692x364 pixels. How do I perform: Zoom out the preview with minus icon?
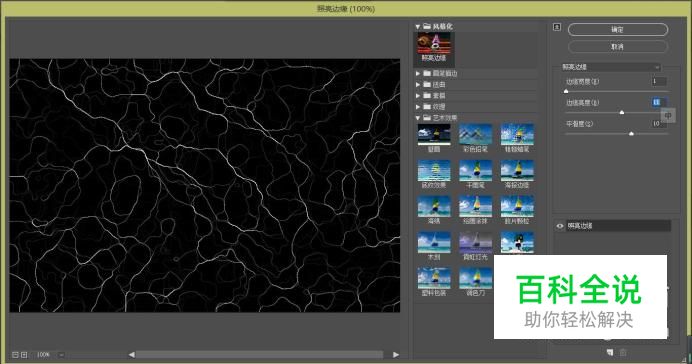(x=15, y=355)
